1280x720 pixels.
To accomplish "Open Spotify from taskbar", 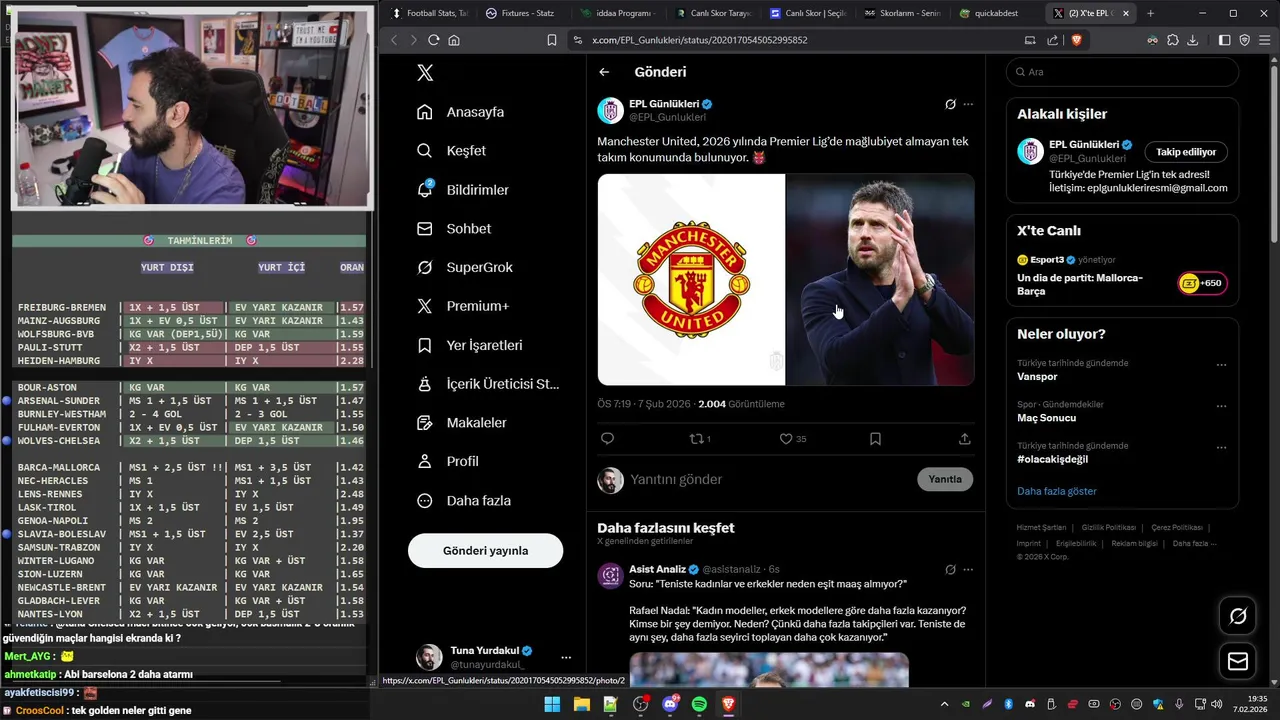I will click(699, 704).
